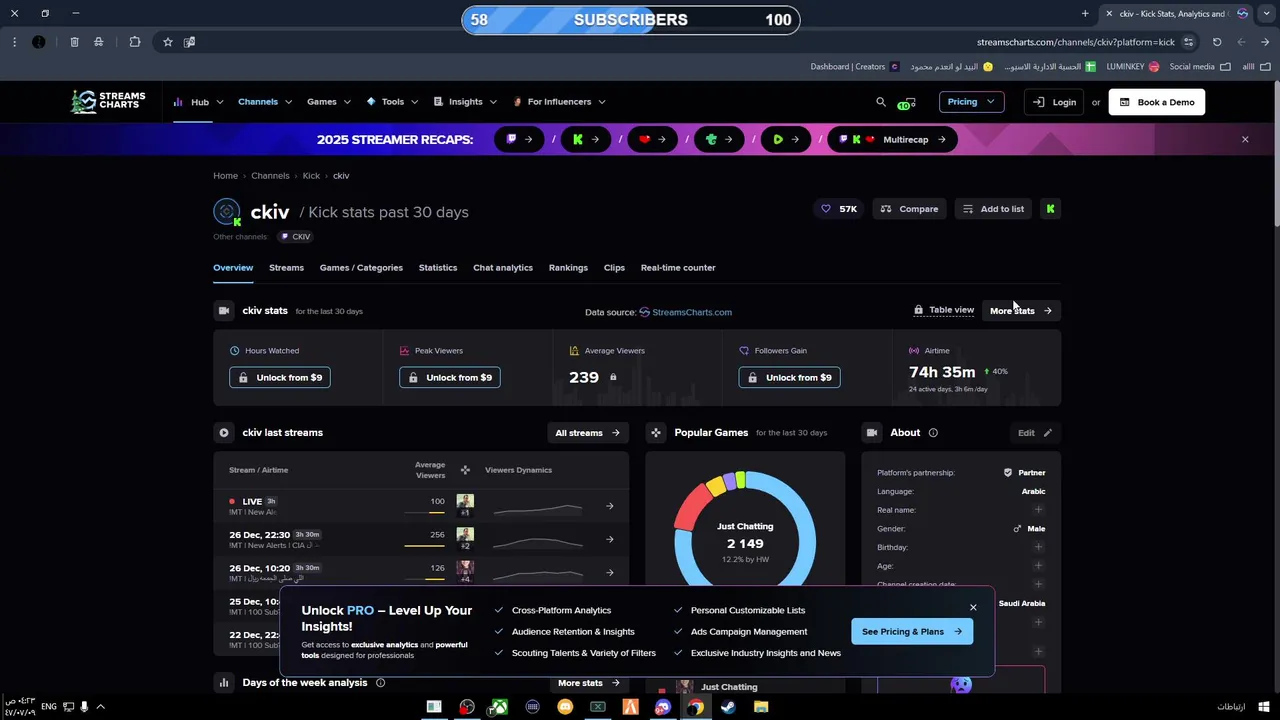The height and width of the screenshot is (720, 1280).
Task: Bookmark this page with star icon
Action: [168, 42]
